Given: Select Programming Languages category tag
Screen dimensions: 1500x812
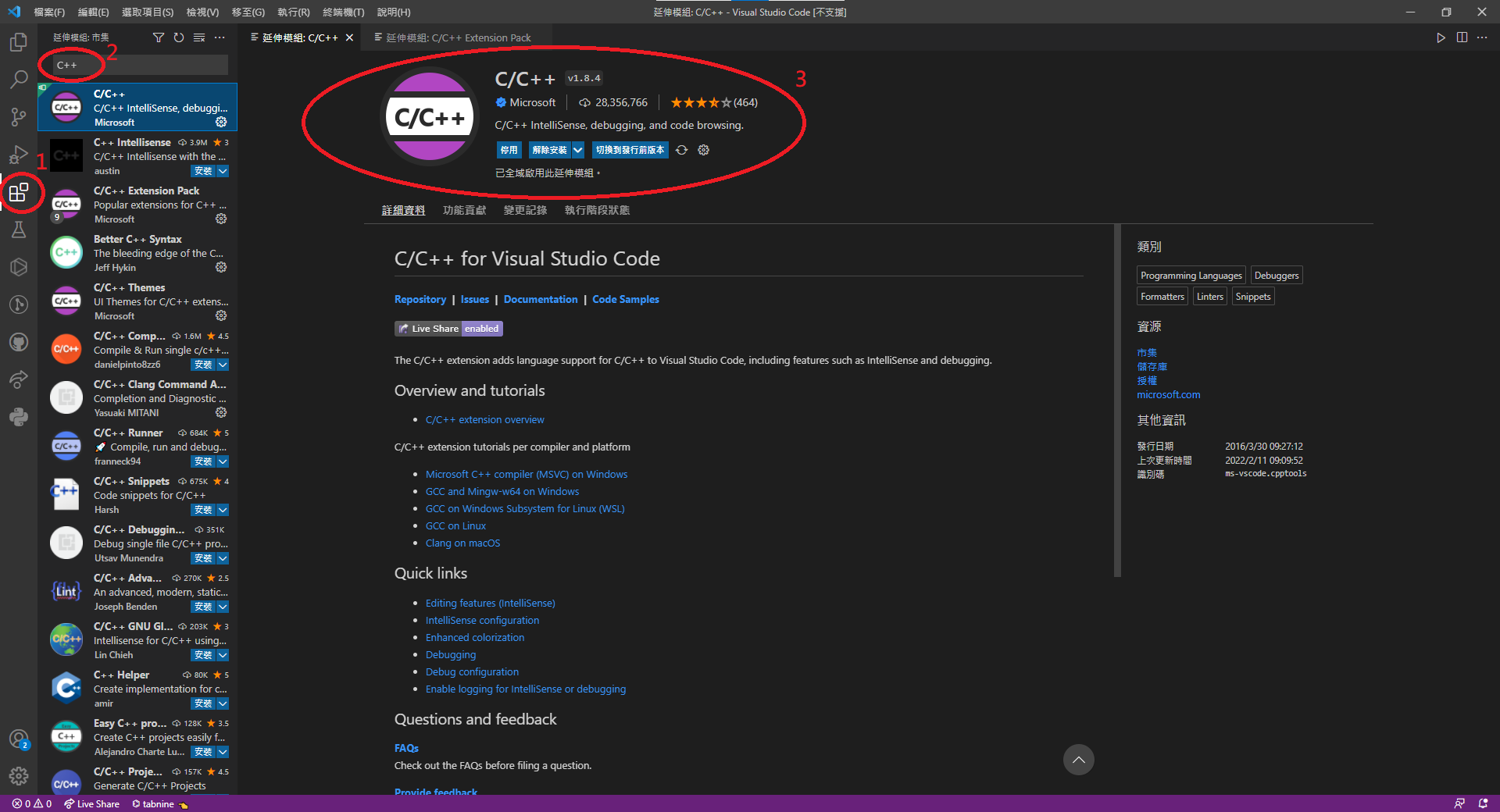Looking at the screenshot, I should pyautogui.click(x=1191, y=275).
